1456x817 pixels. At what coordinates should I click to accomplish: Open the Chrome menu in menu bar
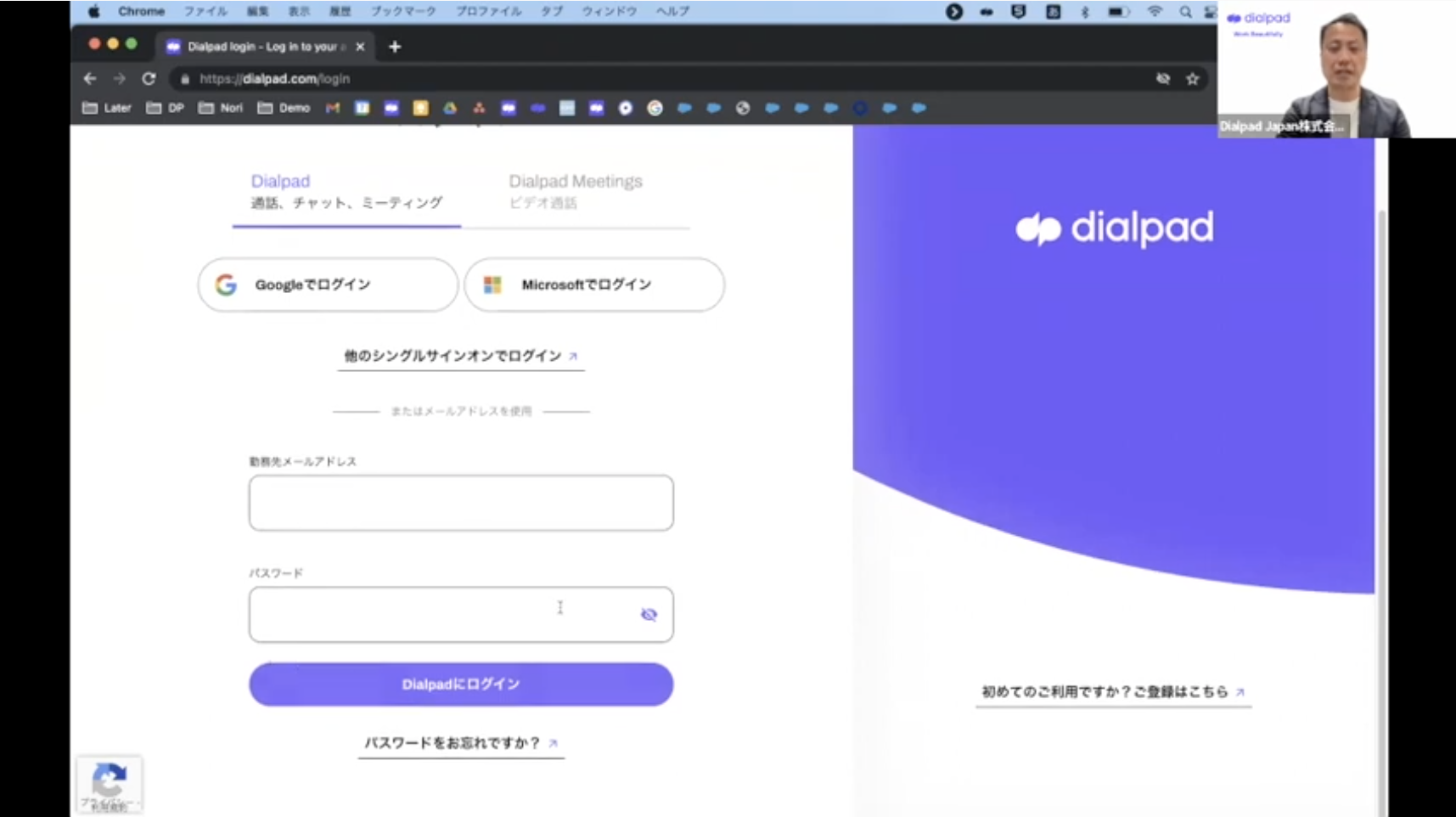click(141, 11)
